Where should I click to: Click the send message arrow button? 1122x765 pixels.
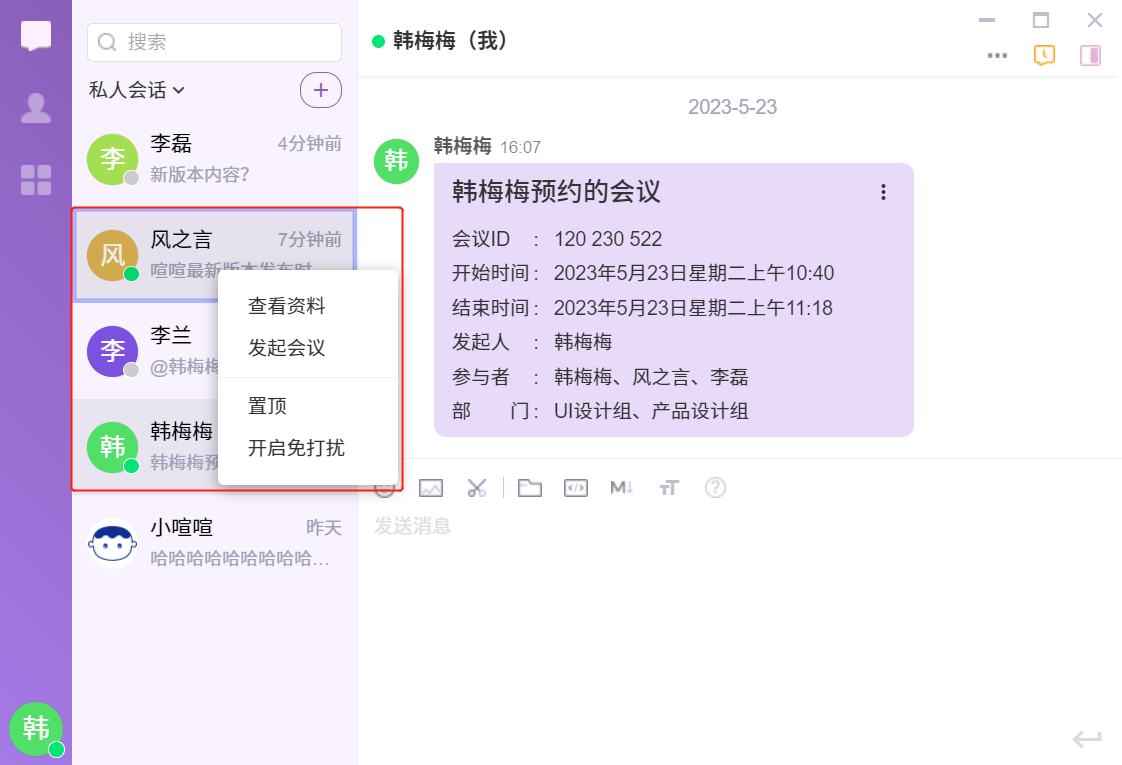[x=1087, y=739]
